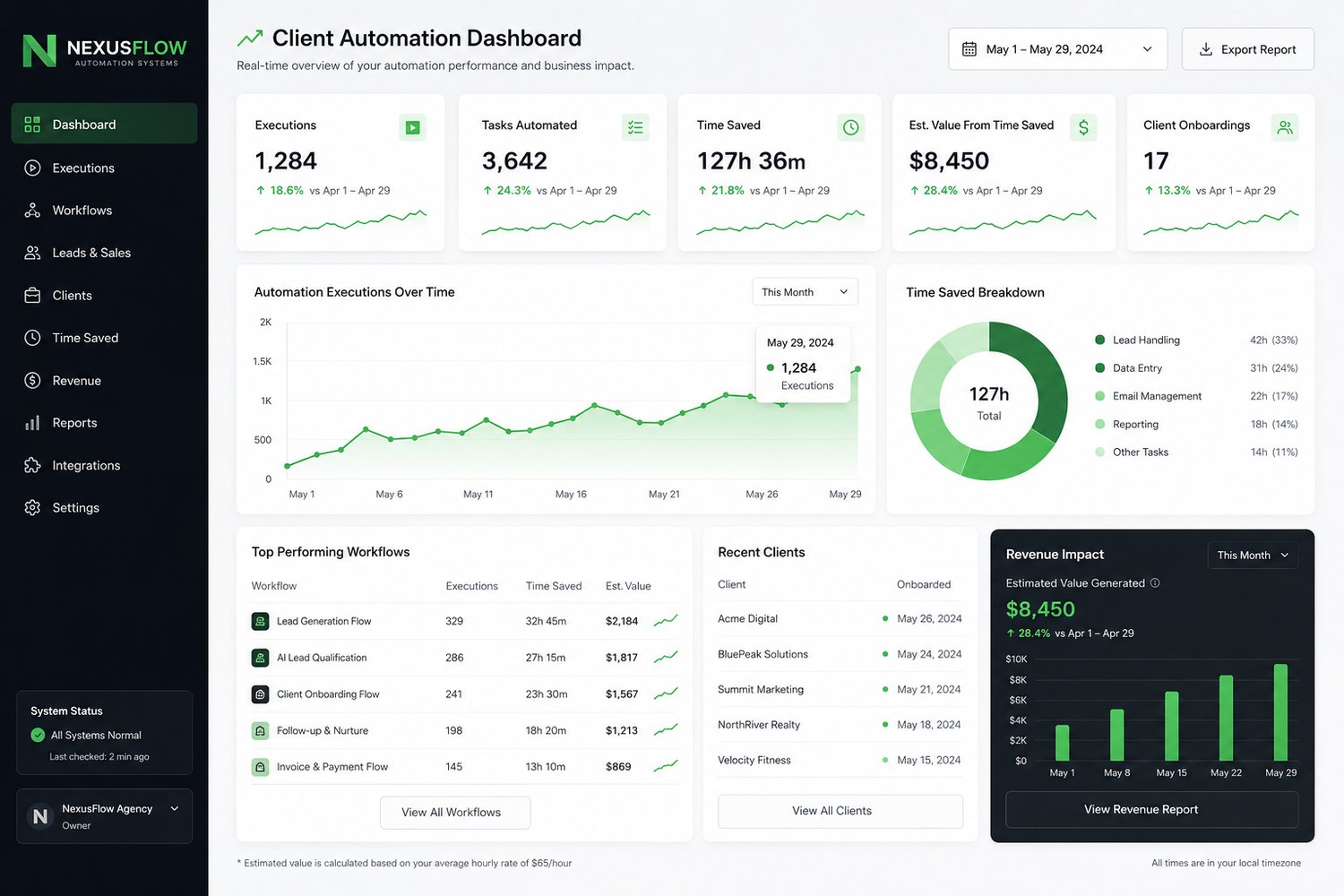Image resolution: width=1344 pixels, height=896 pixels.
Task: Click the Time Saved clock icon
Action: tap(850, 127)
